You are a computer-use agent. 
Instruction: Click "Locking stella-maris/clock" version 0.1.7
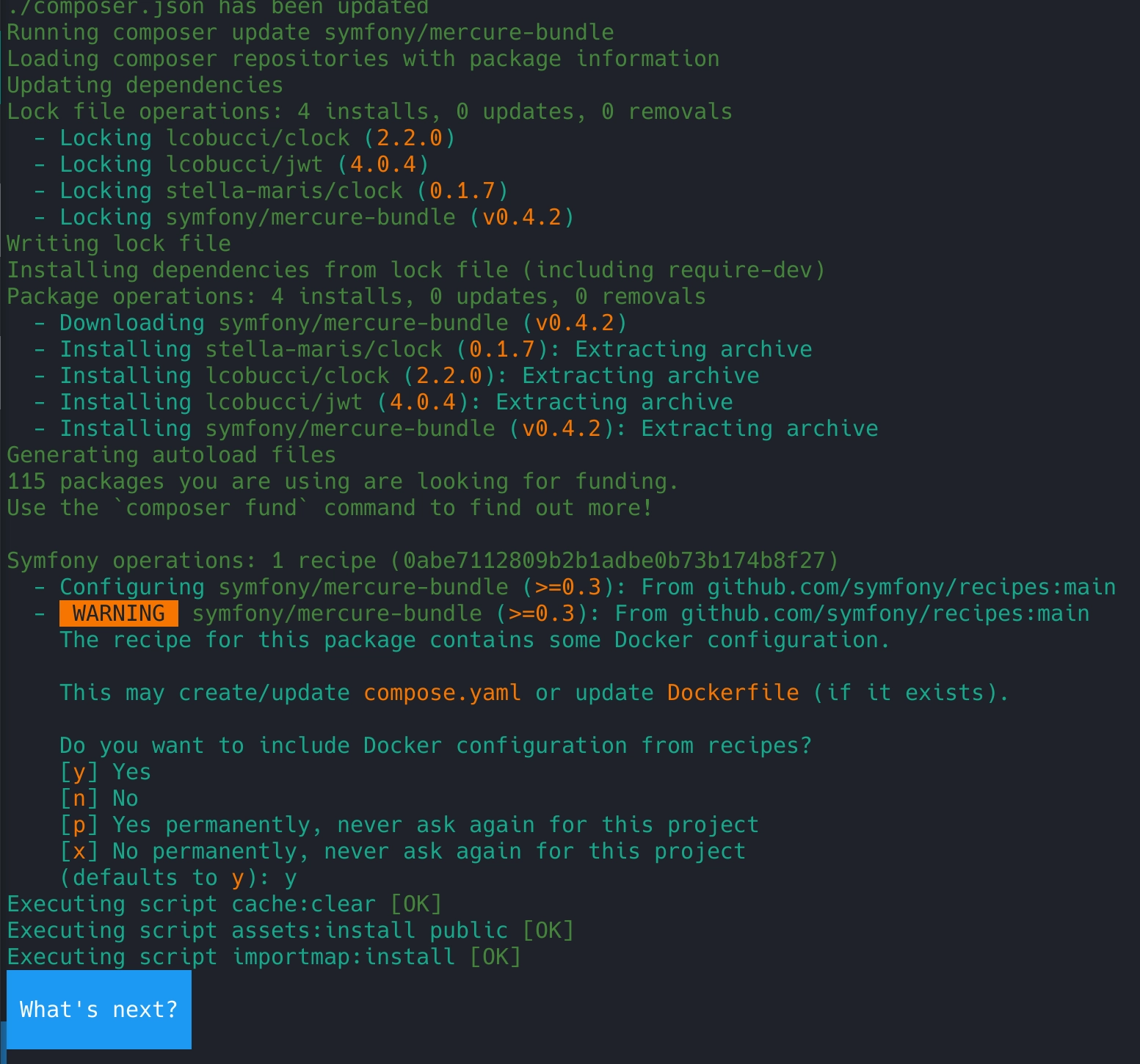[462, 191]
